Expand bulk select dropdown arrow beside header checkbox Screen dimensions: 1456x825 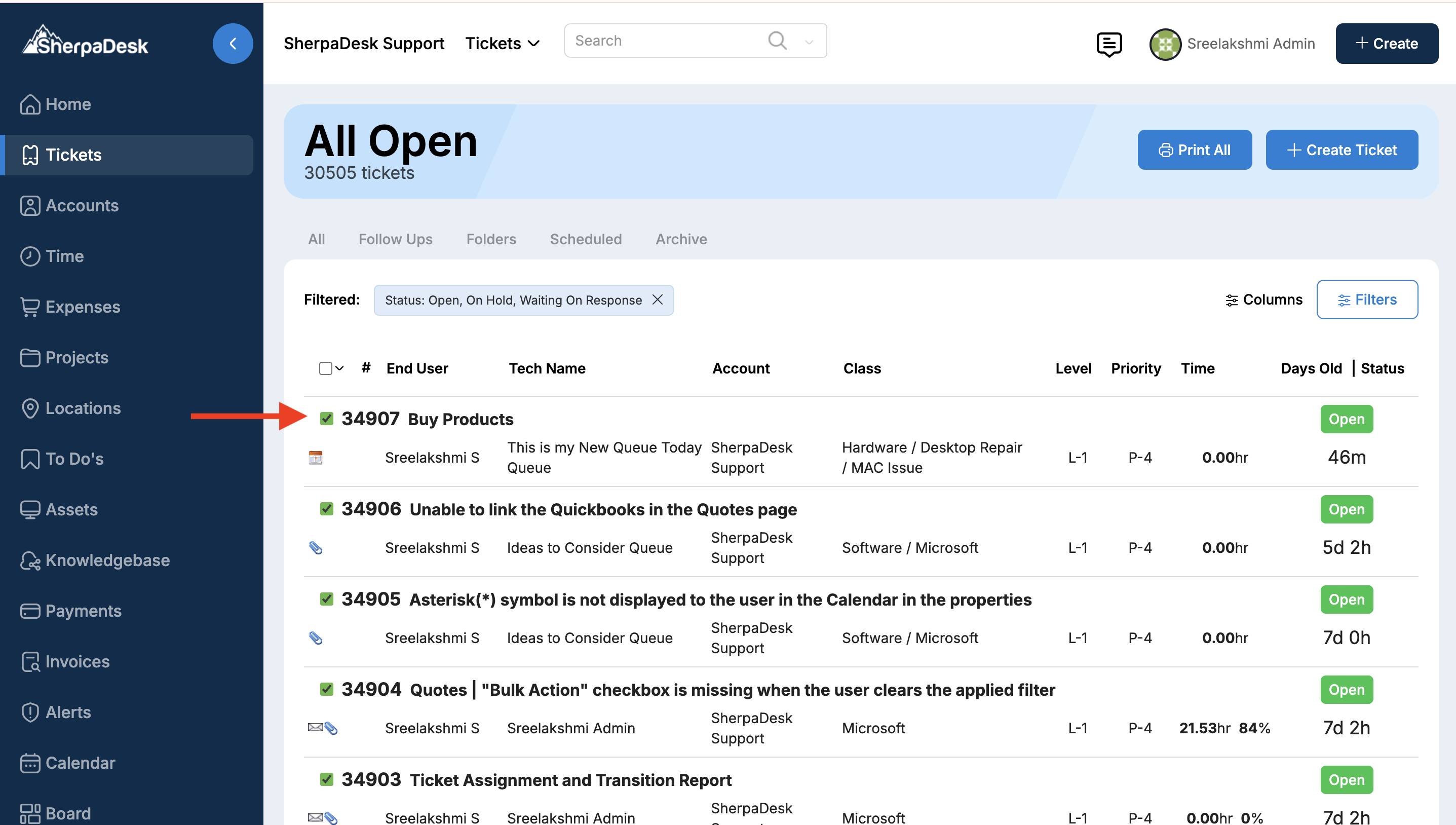click(340, 368)
